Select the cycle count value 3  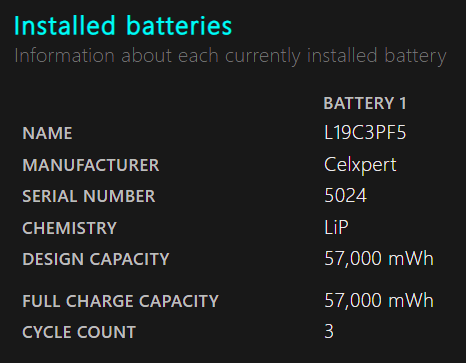[329, 332]
